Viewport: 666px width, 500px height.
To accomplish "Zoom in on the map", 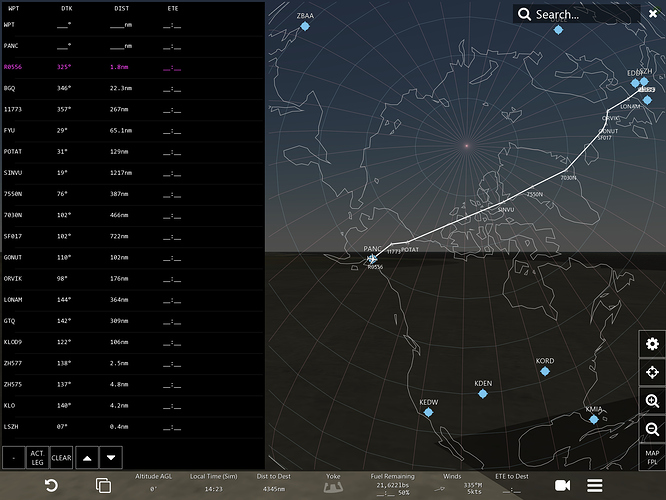I will pos(652,401).
